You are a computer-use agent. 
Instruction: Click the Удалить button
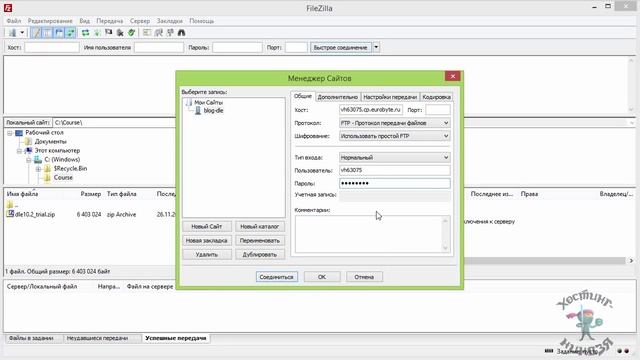click(207, 254)
